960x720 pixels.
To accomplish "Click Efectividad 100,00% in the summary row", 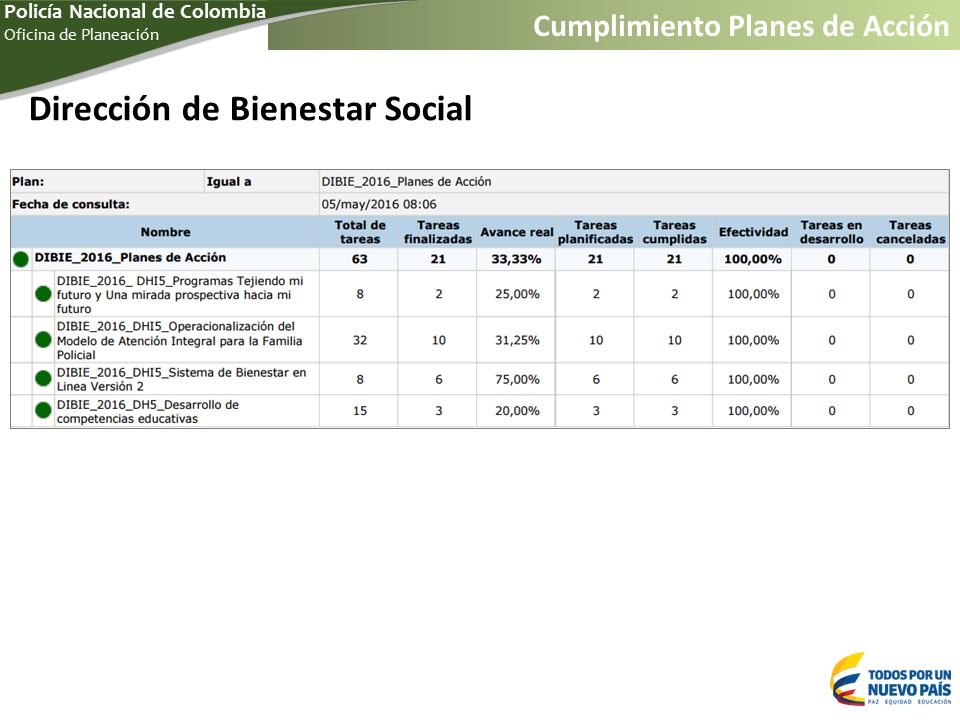I will [752, 259].
